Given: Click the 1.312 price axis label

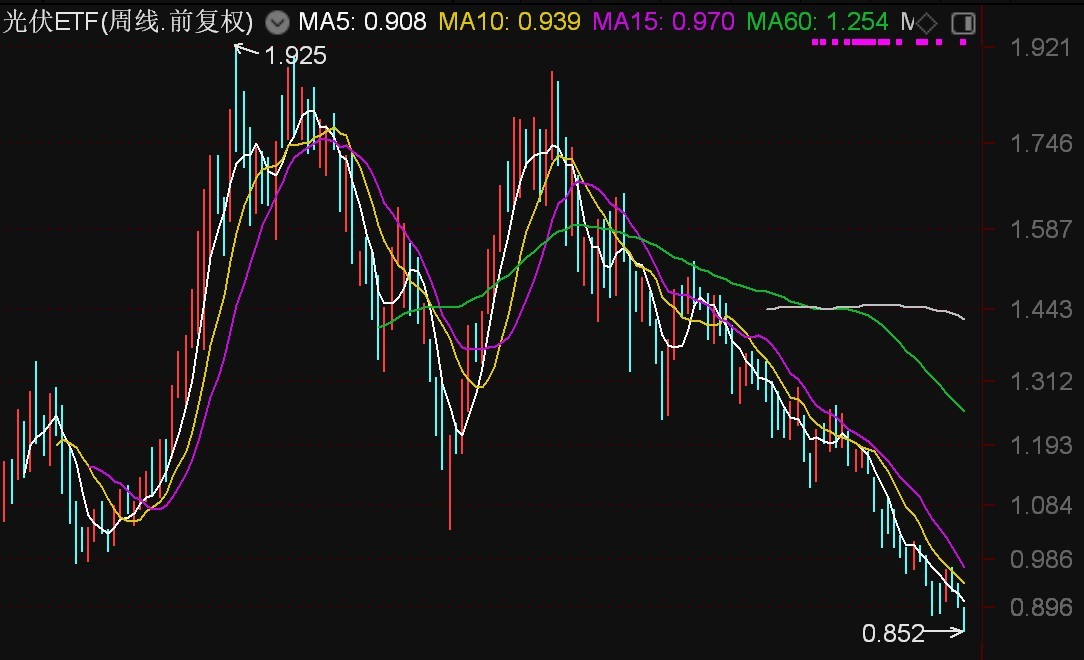Looking at the screenshot, I should coord(1042,381).
